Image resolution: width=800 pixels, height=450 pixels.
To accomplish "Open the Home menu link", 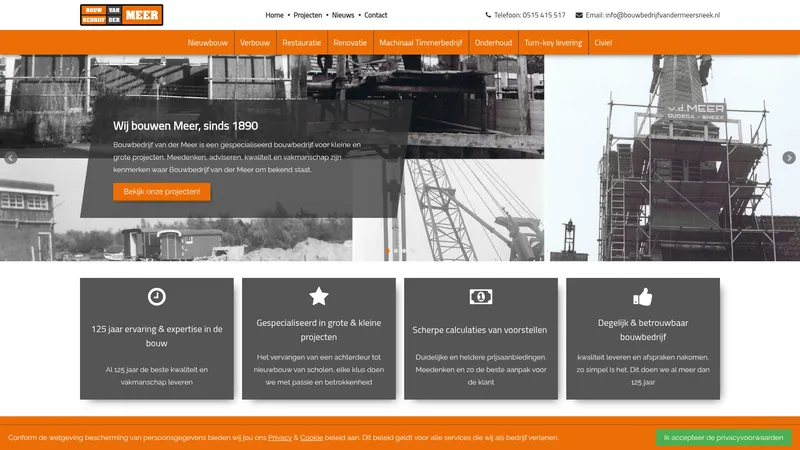I will (x=274, y=15).
